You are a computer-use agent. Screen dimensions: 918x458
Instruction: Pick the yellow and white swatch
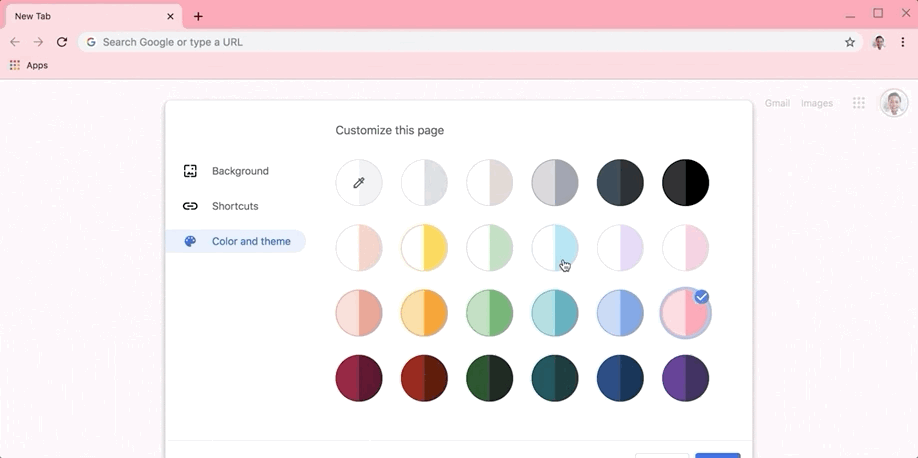pos(424,248)
